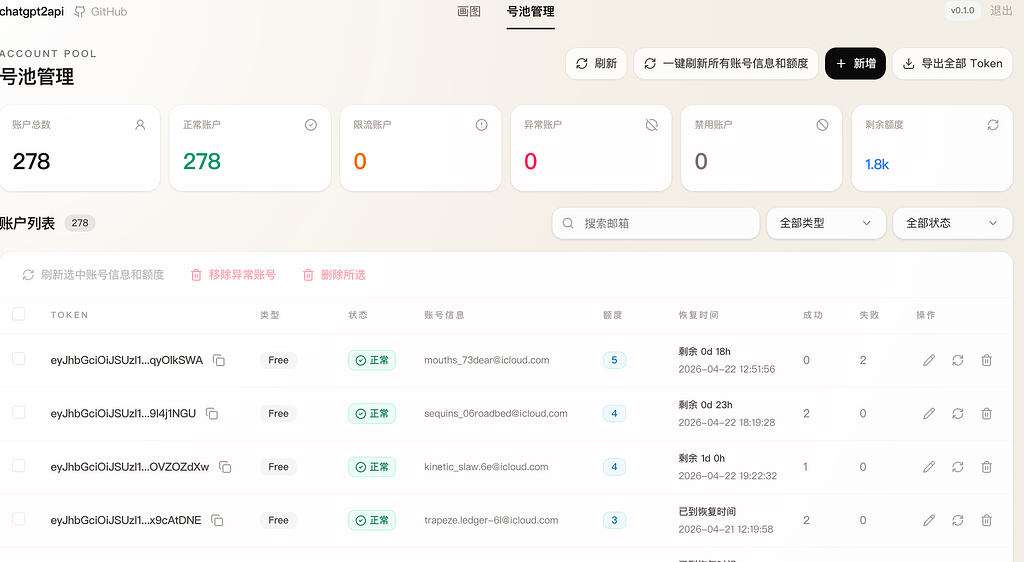Click quota badge 5 in first row
1024x562 pixels.
click(614, 360)
